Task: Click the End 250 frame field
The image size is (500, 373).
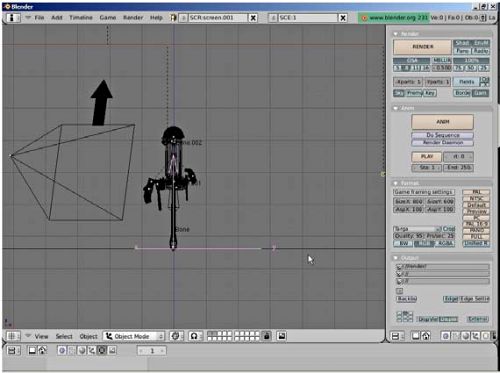Action: click(x=459, y=167)
